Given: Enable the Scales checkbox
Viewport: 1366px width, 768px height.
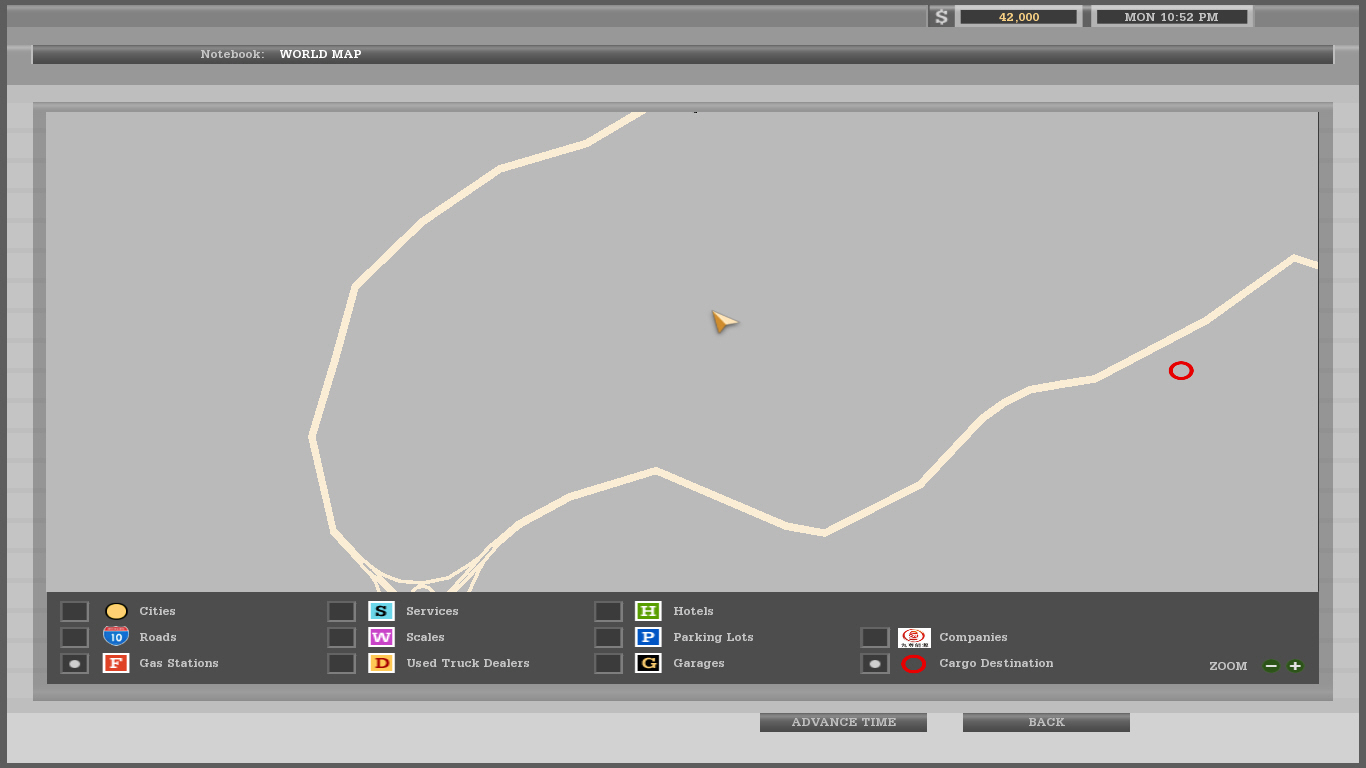Looking at the screenshot, I should 341,637.
